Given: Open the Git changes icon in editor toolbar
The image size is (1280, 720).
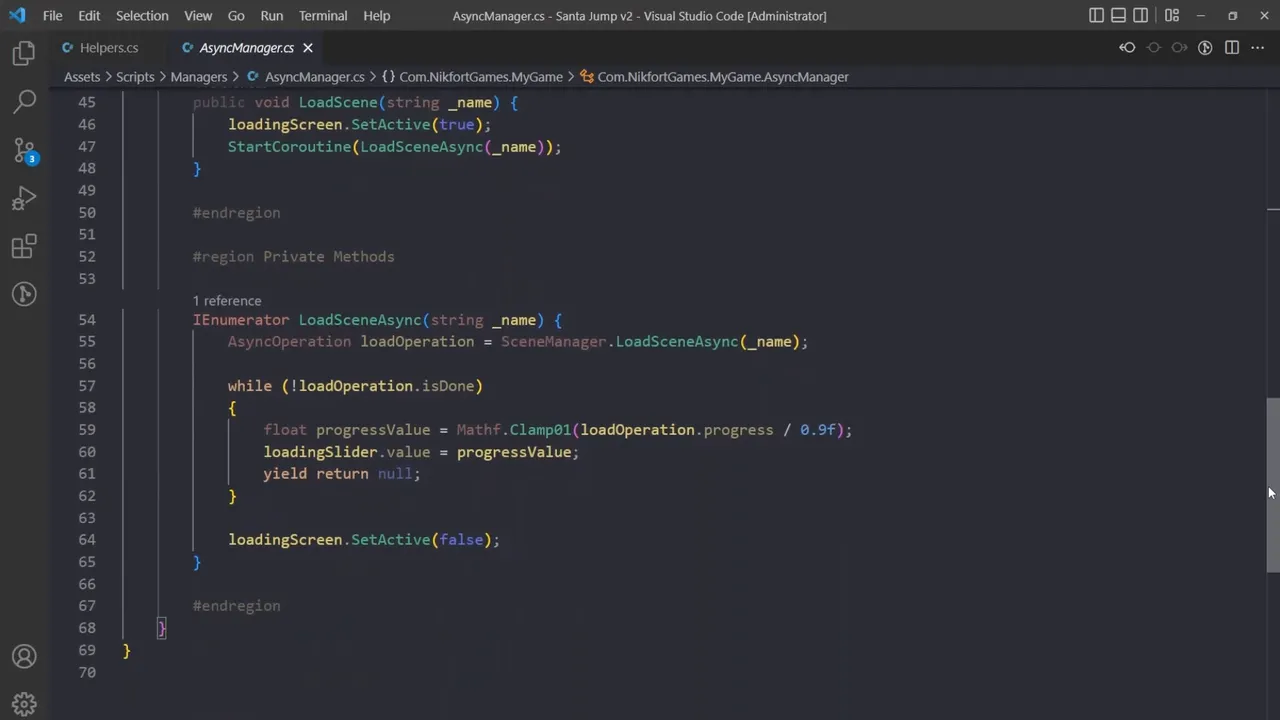Looking at the screenshot, I should pyautogui.click(x=1205, y=48).
